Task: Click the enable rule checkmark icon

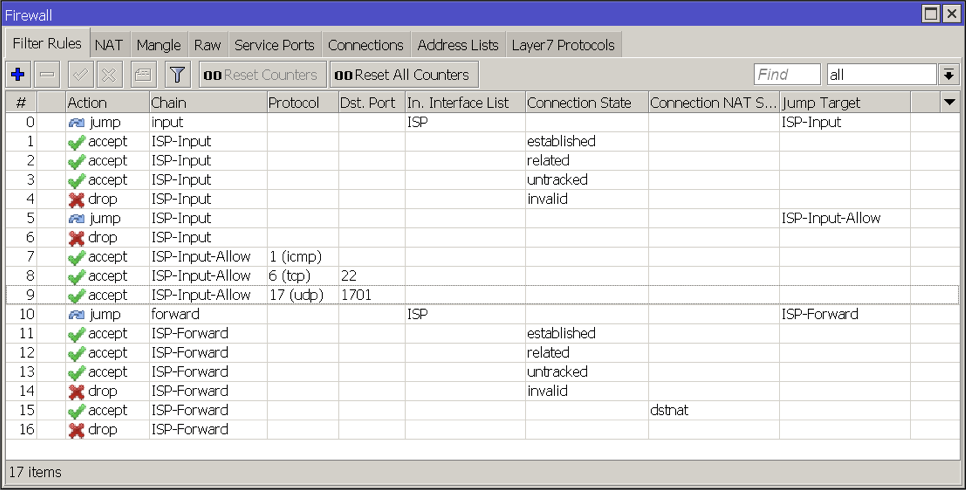Action: pos(80,75)
